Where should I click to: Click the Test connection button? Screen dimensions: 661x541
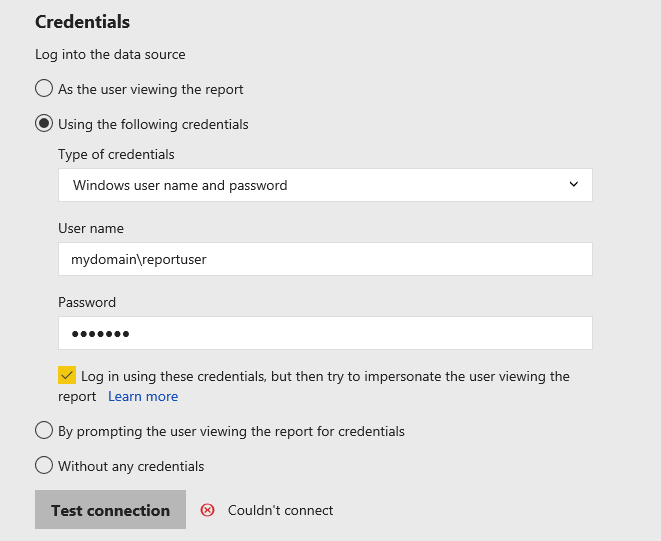(x=110, y=509)
